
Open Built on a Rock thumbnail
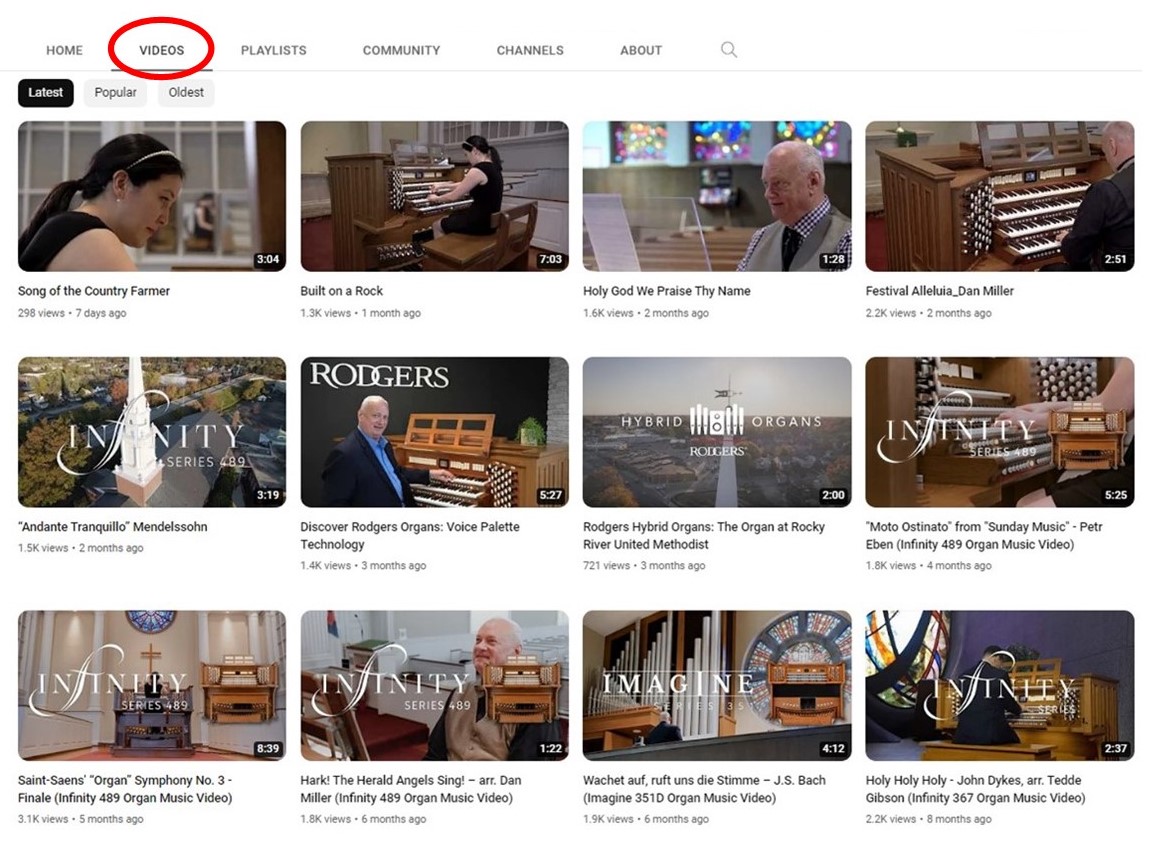pyautogui.click(x=435, y=196)
